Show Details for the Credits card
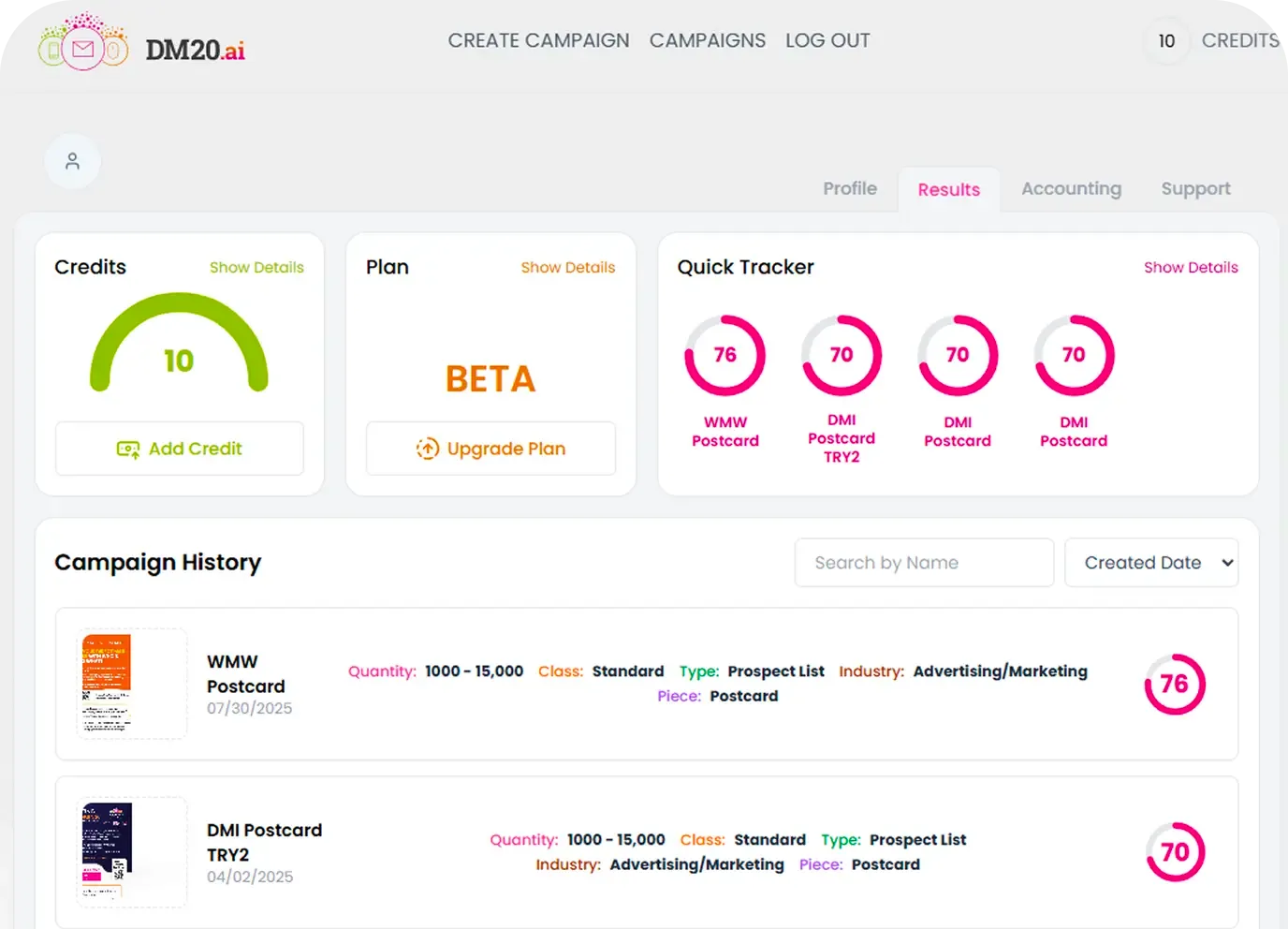The width and height of the screenshot is (1288, 929). pyautogui.click(x=256, y=268)
